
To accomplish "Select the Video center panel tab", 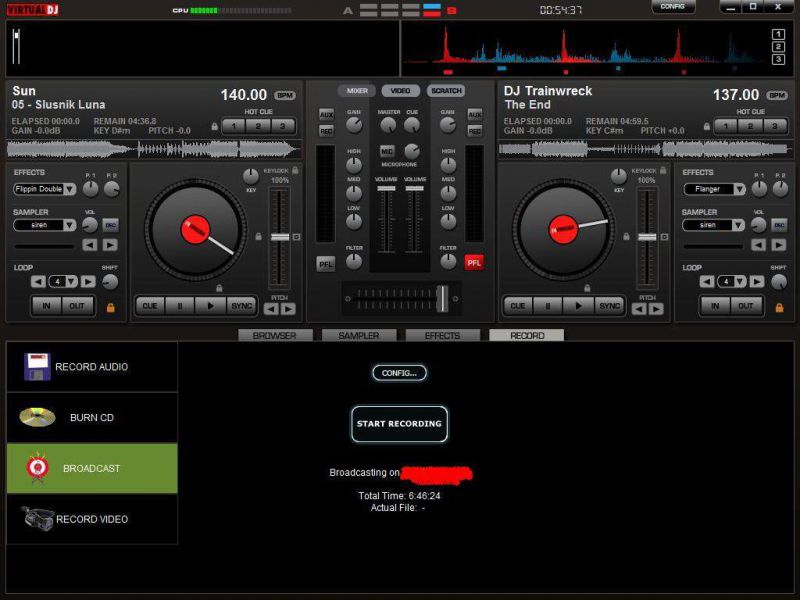I will (401, 91).
